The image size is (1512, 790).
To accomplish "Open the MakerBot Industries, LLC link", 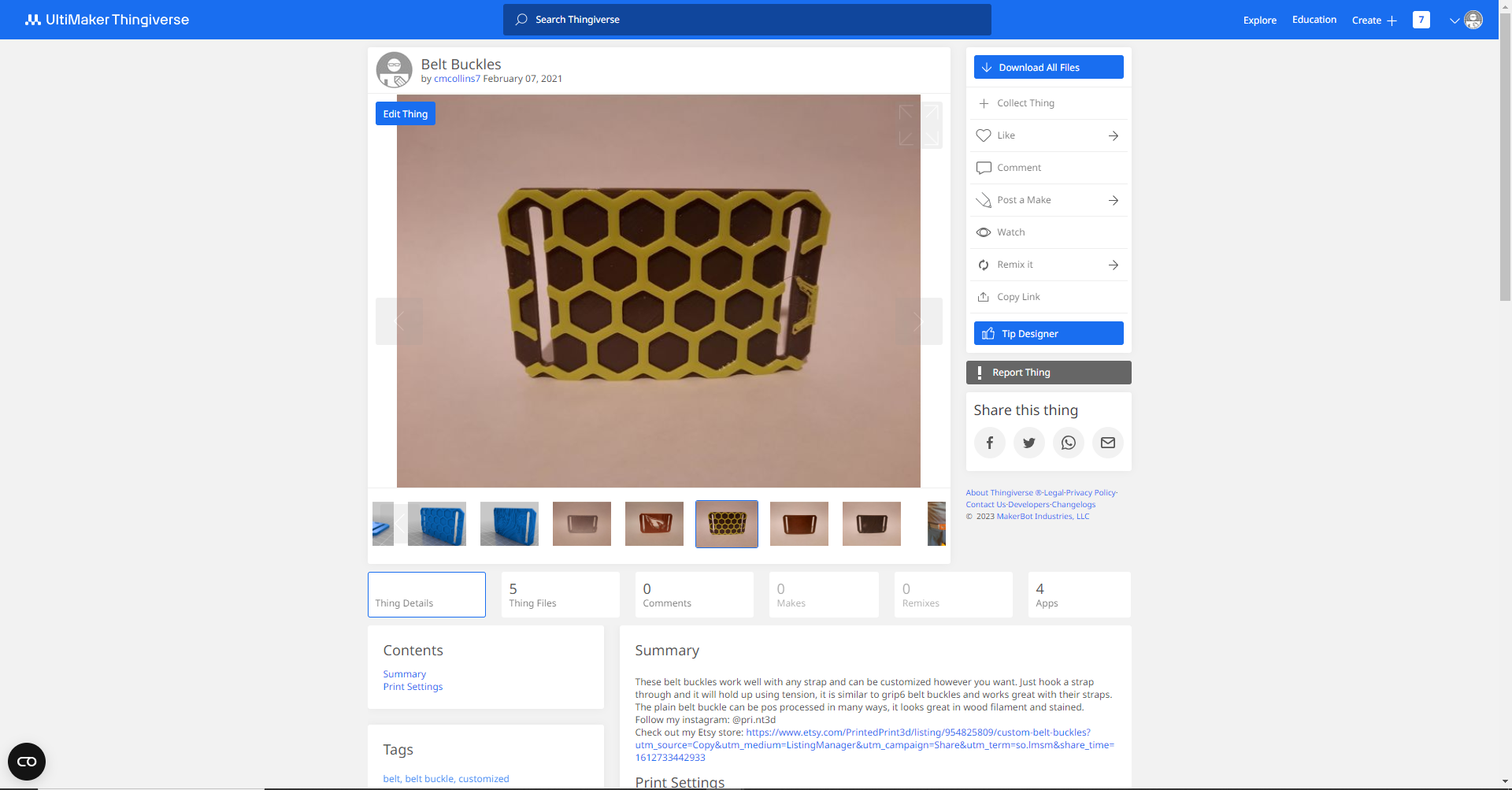I will coord(1043,517).
